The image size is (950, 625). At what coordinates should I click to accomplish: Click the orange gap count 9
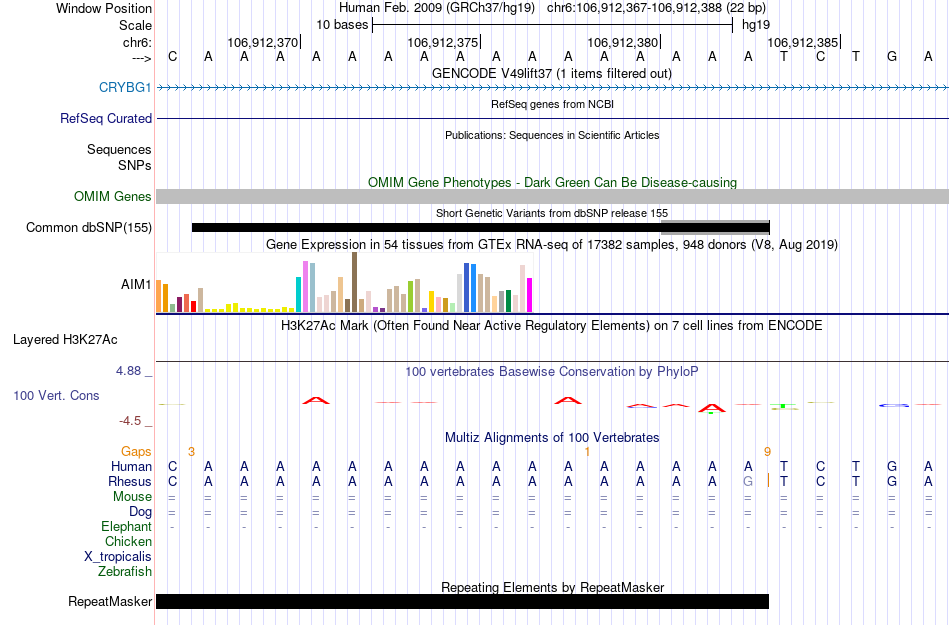click(x=767, y=452)
